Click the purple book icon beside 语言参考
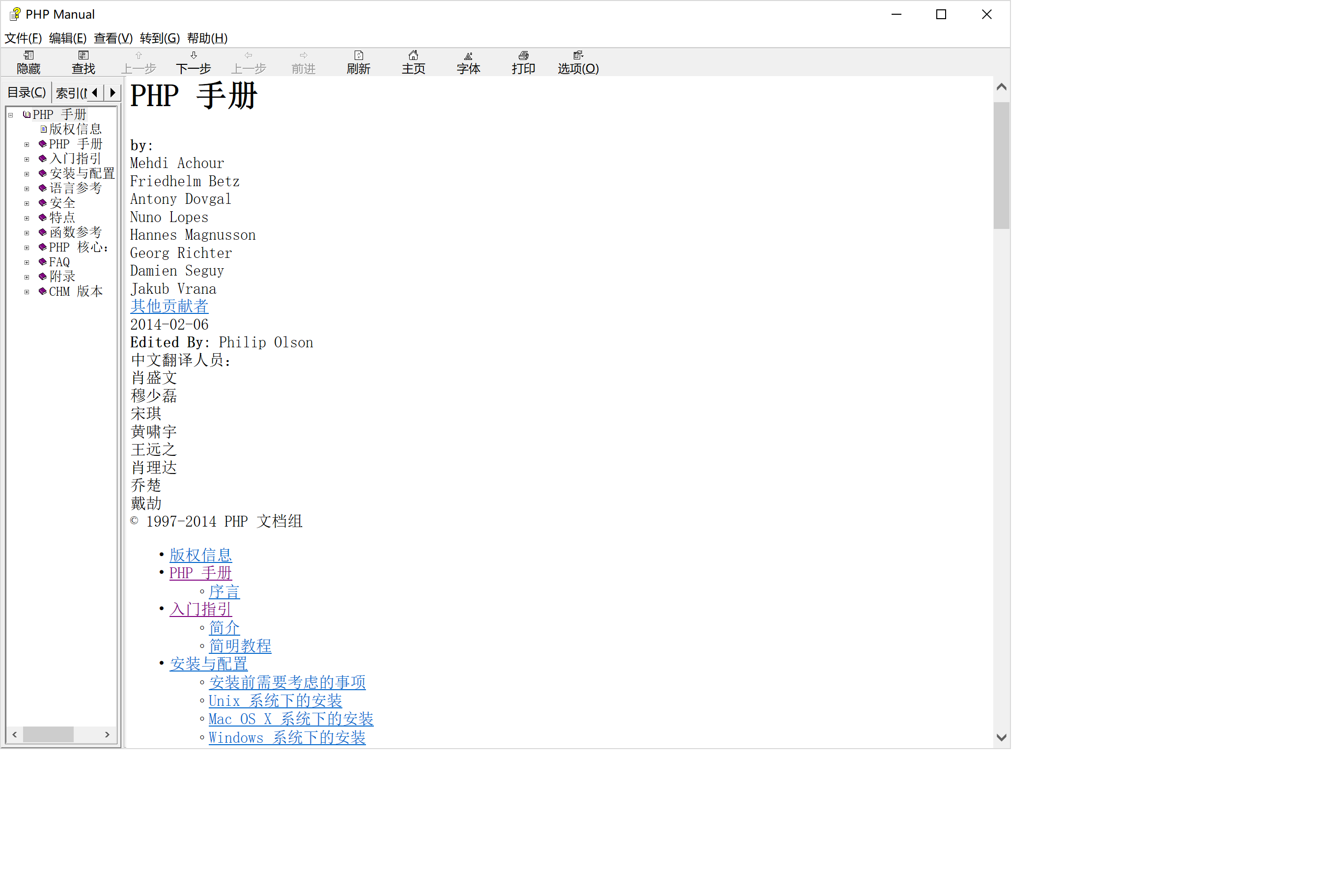1344x896 pixels. (42, 188)
